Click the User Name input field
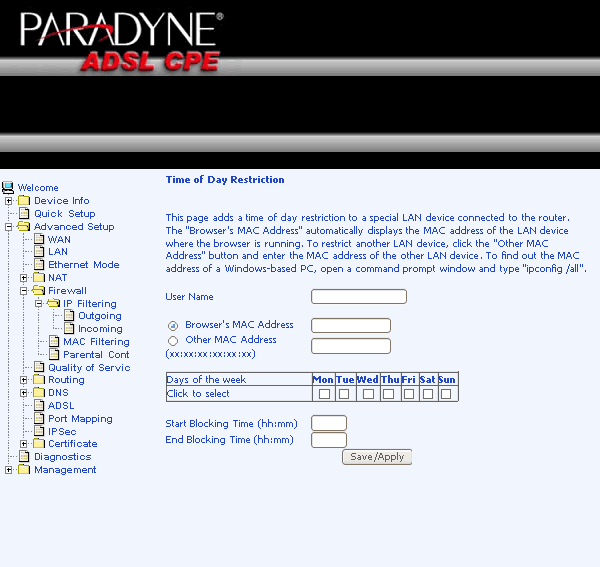 coord(359,297)
